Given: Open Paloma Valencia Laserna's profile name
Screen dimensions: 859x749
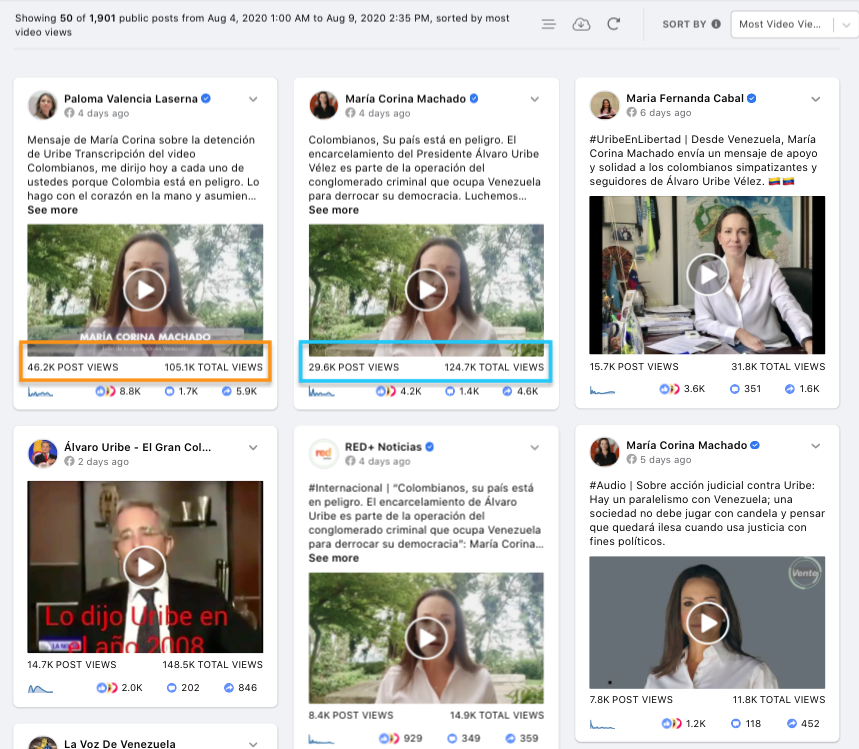Looking at the screenshot, I should coord(131,99).
